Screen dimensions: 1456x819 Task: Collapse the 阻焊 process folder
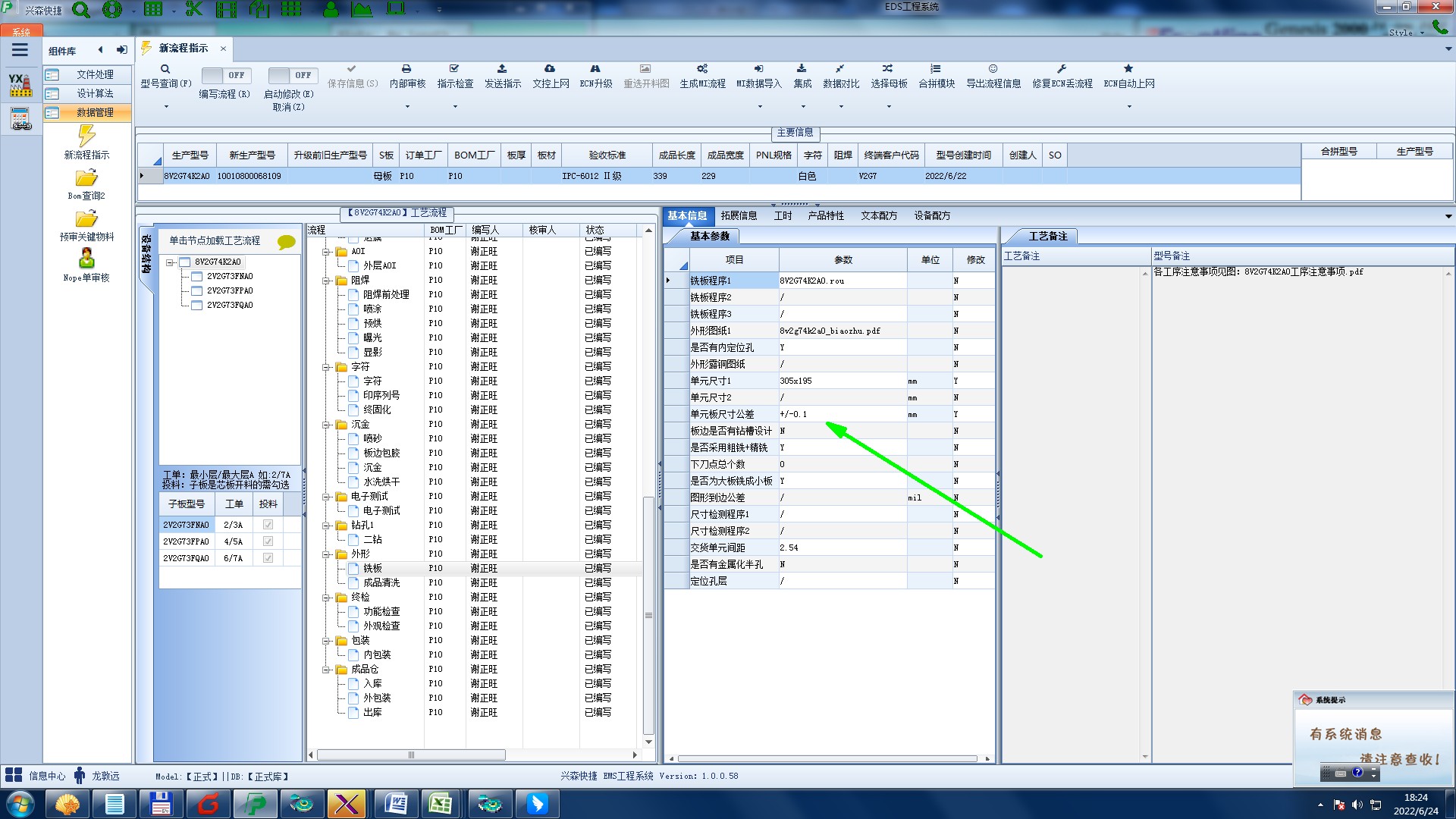tap(326, 281)
